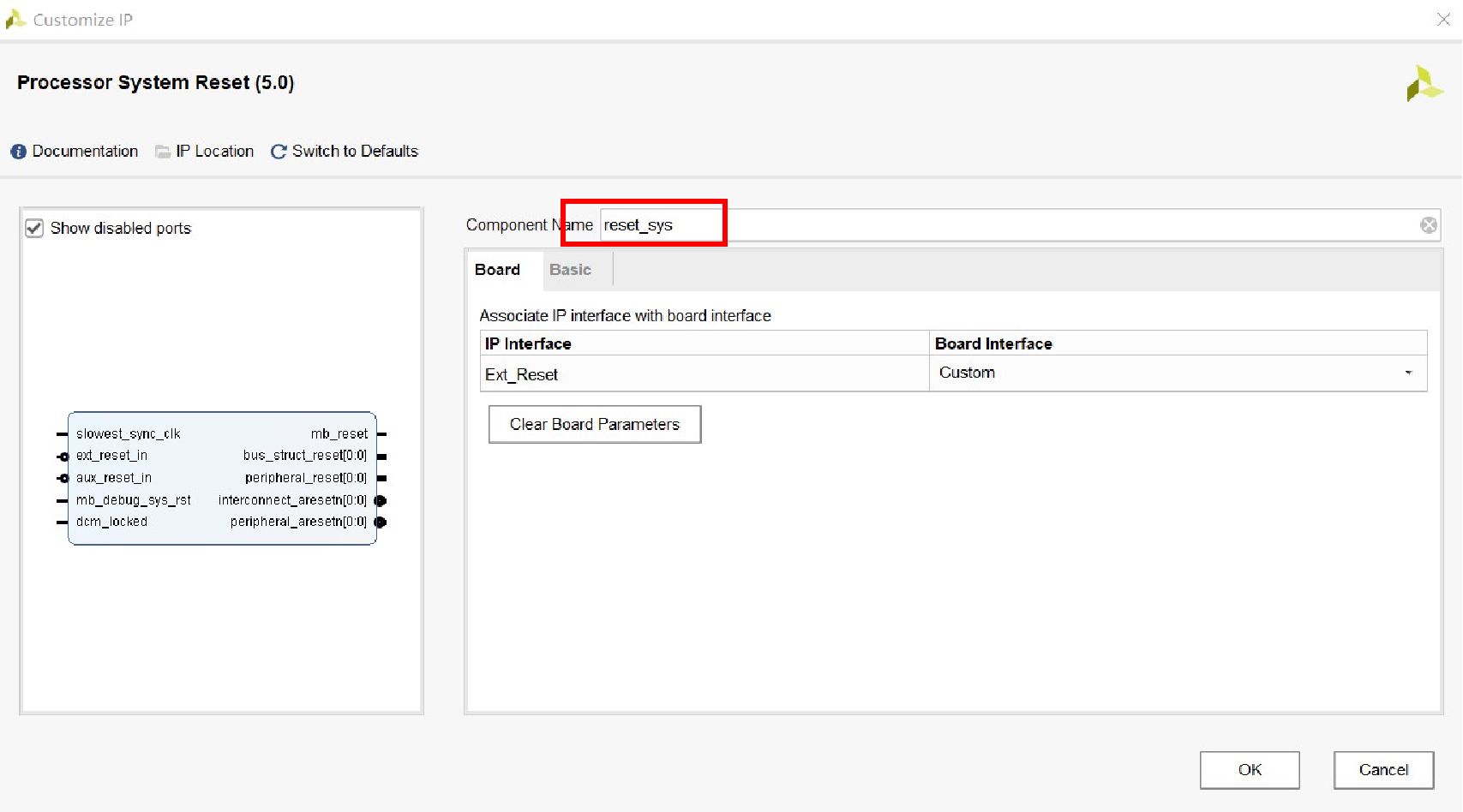Close the Customize IP dialog

click(1443, 19)
